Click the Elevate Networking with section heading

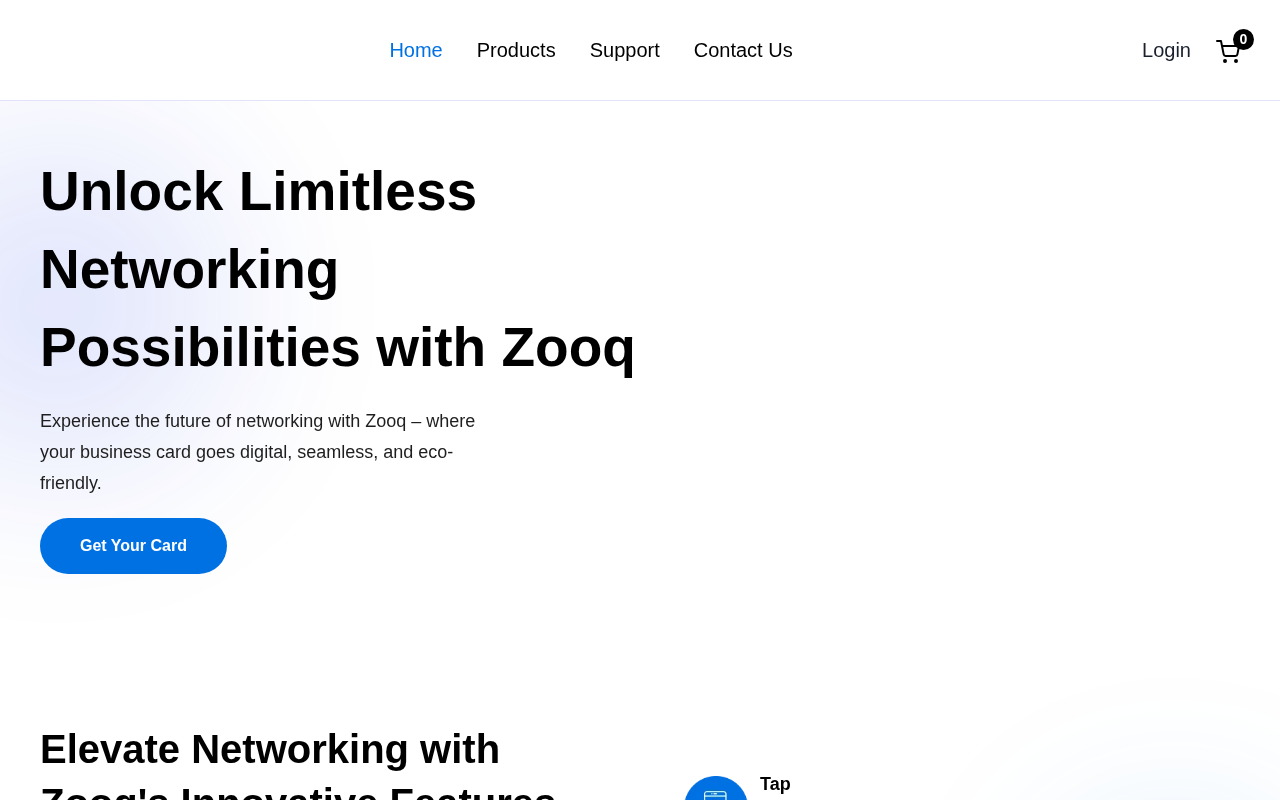point(270,749)
